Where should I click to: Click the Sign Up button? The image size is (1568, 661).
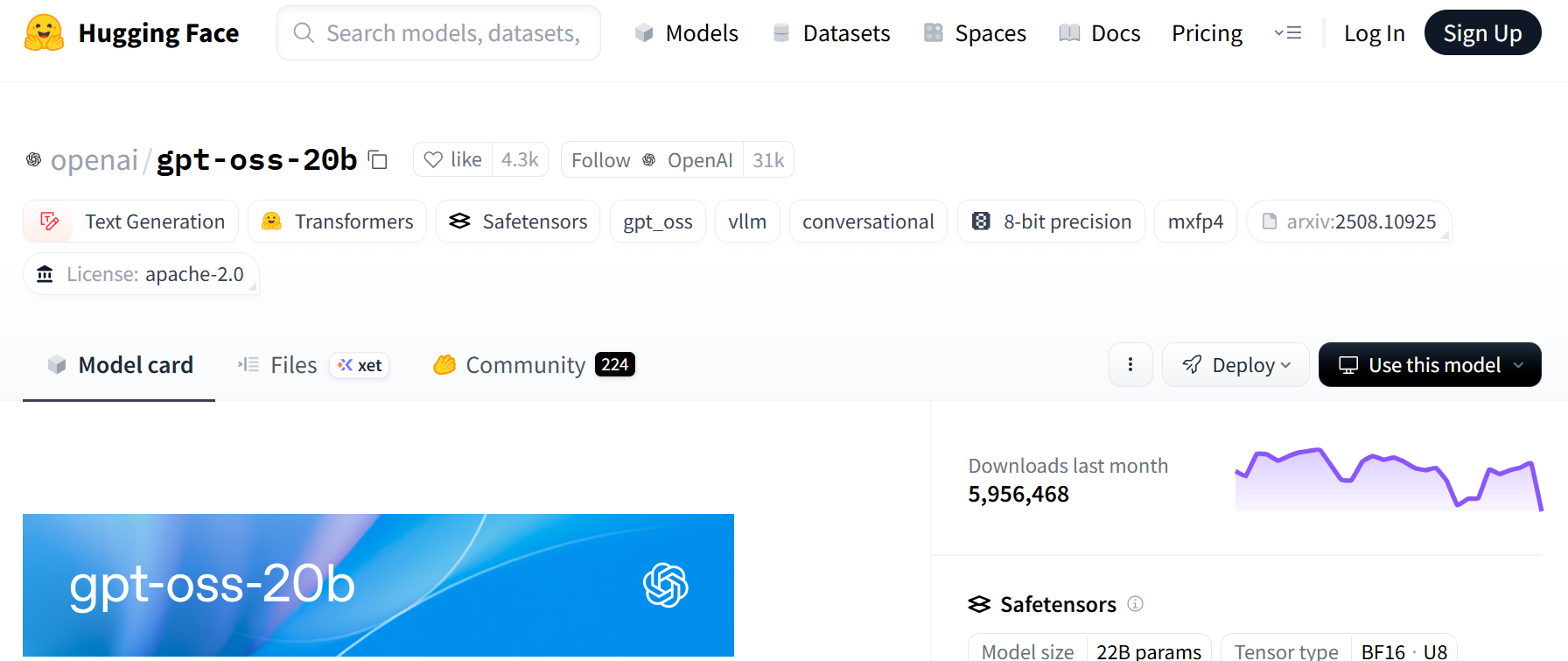click(1482, 32)
